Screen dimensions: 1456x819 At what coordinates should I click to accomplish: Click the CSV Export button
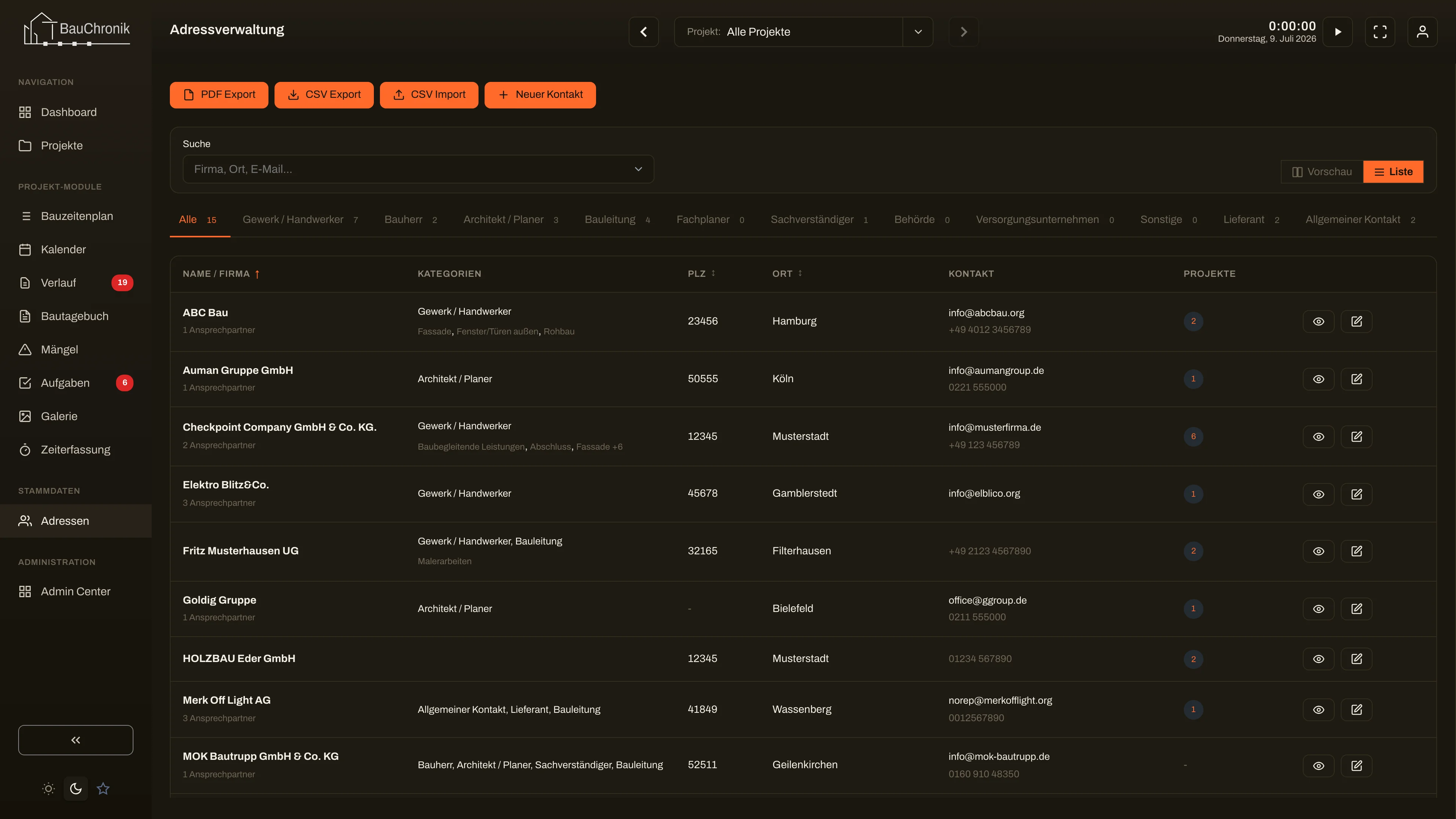tap(324, 95)
